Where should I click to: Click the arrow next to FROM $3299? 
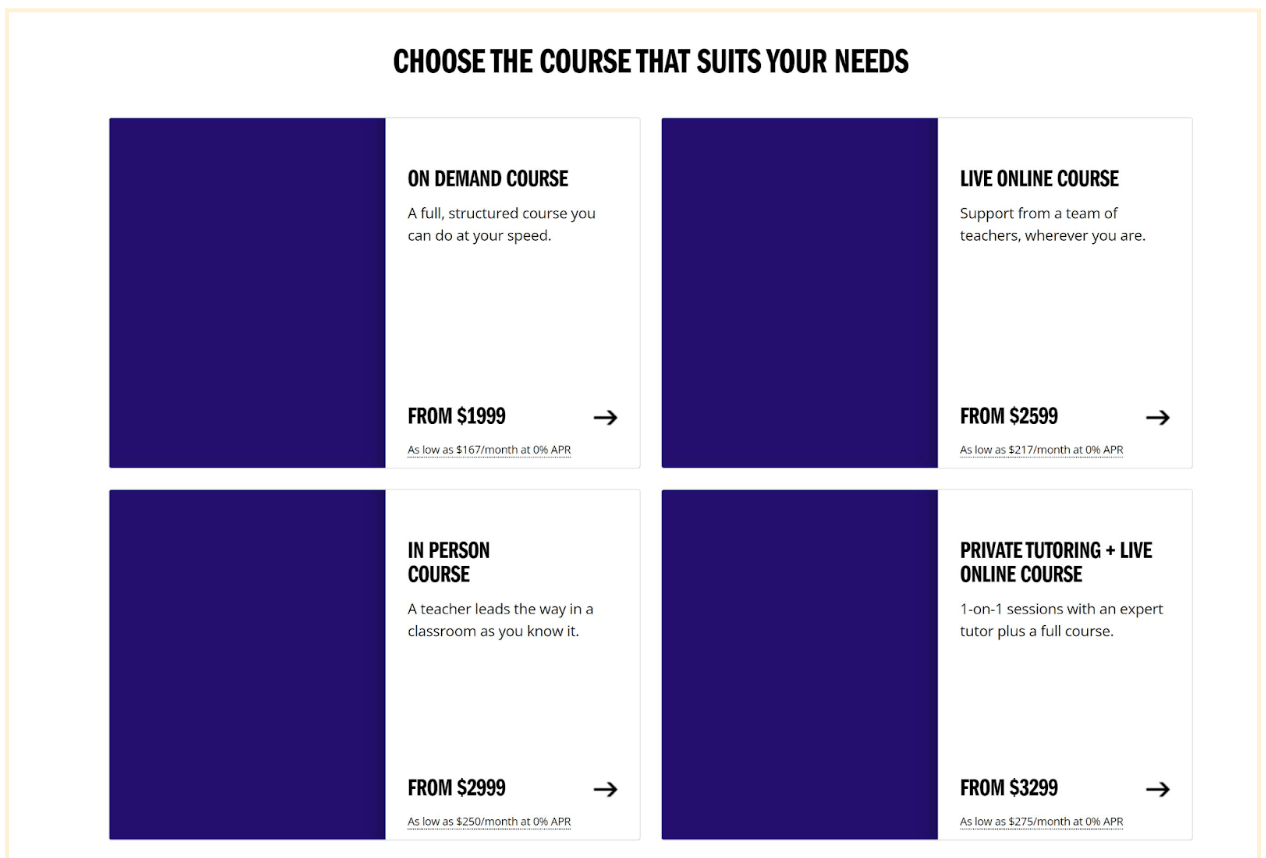[1157, 789]
